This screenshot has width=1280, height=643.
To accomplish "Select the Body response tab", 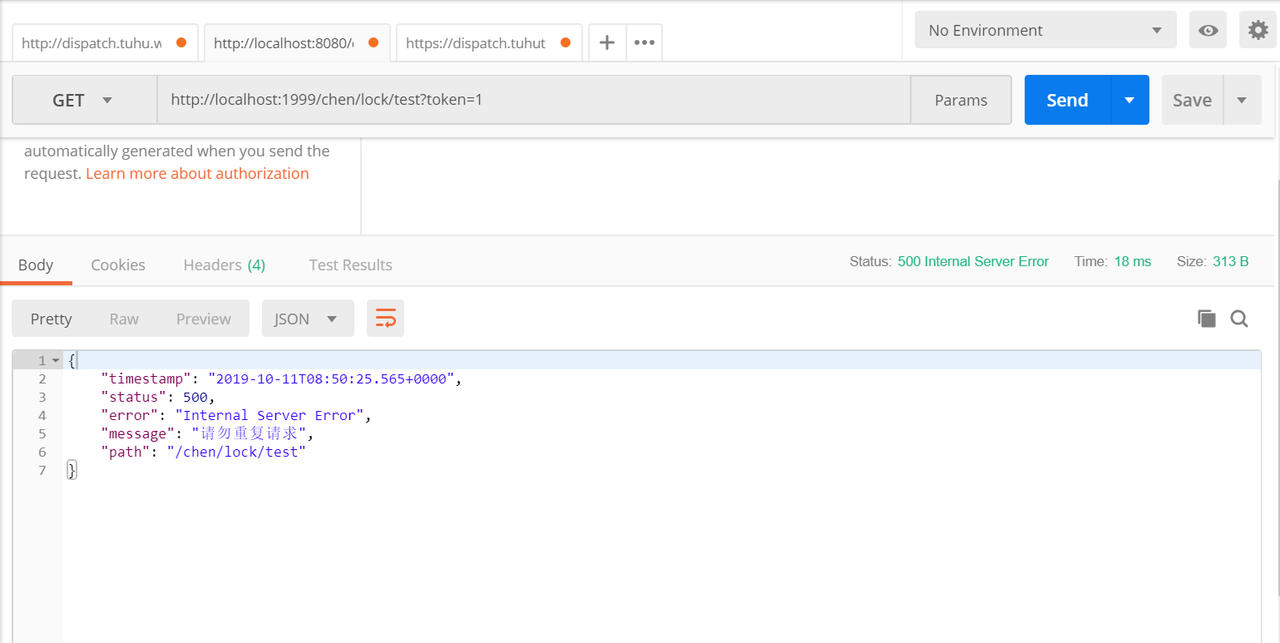I will tap(36, 264).
